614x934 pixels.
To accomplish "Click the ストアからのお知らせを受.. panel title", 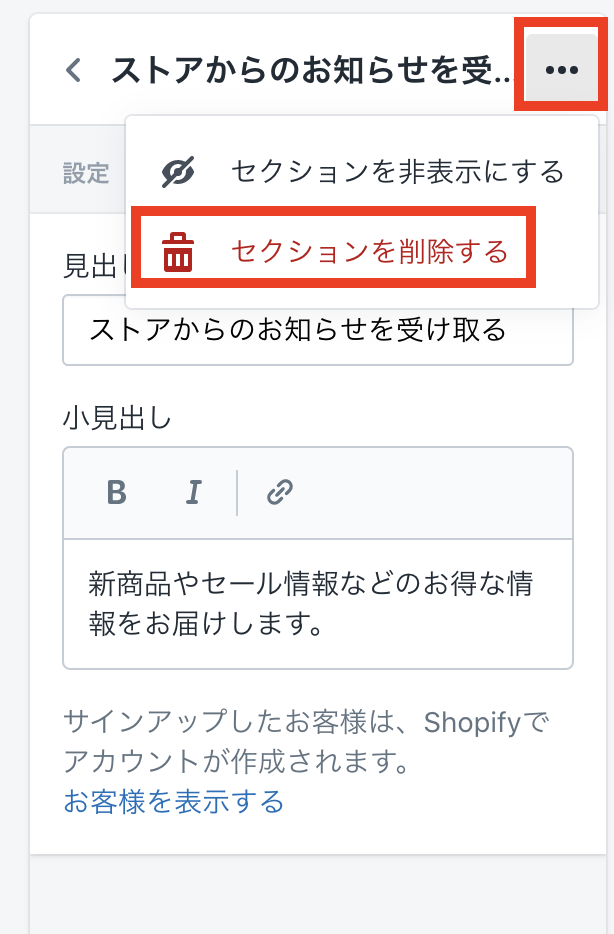I will (311, 70).
